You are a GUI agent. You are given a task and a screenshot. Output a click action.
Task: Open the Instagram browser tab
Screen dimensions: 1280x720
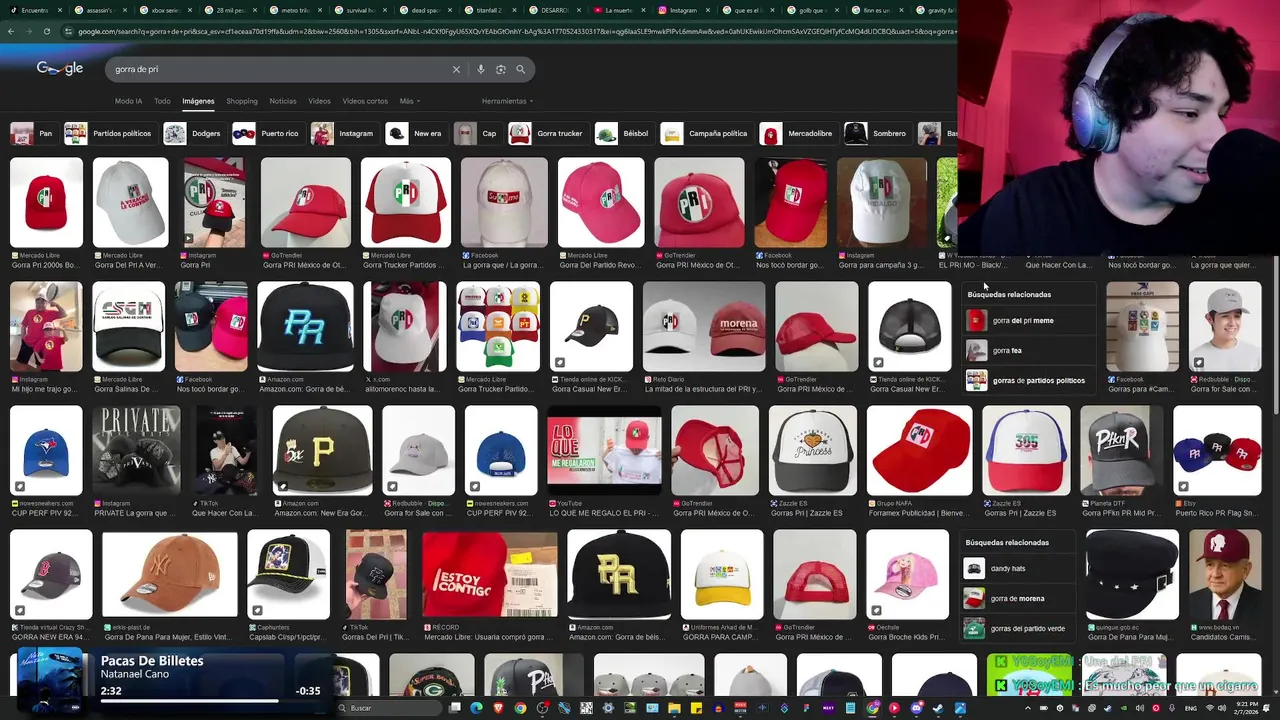(682, 10)
